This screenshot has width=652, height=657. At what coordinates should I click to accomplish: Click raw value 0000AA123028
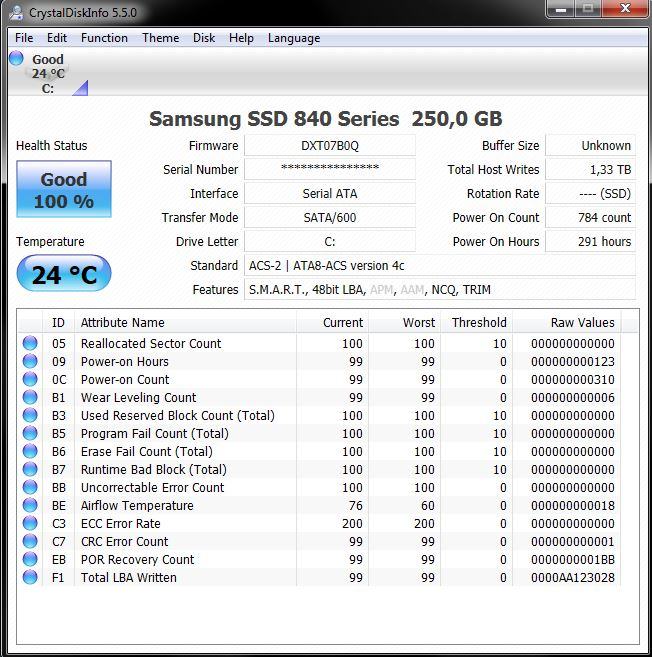[x=573, y=578]
